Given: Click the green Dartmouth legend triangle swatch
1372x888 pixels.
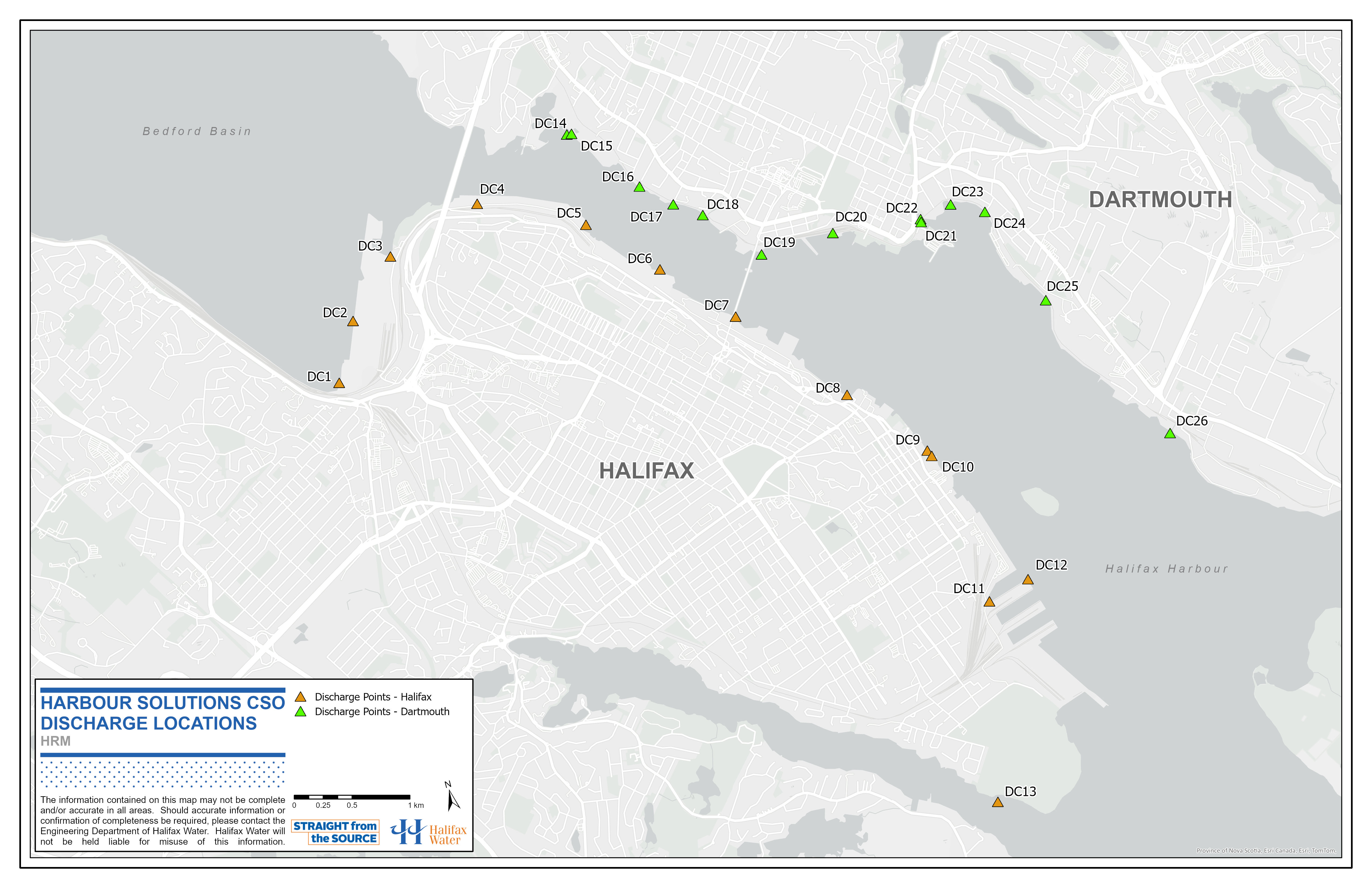Looking at the screenshot, I should tap(300, 712).
